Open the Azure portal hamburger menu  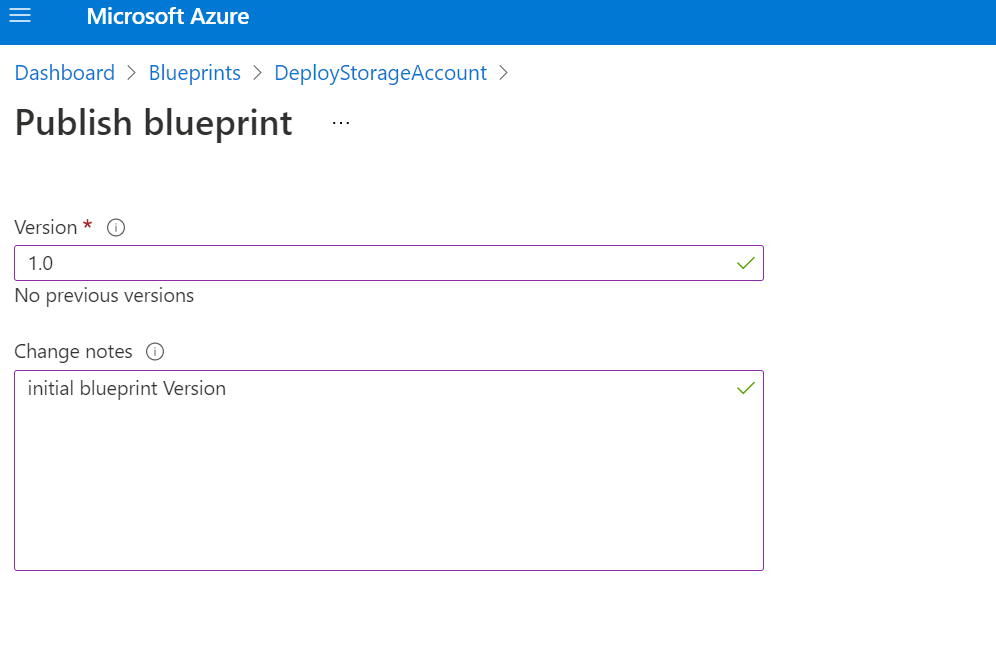point(20,16)
